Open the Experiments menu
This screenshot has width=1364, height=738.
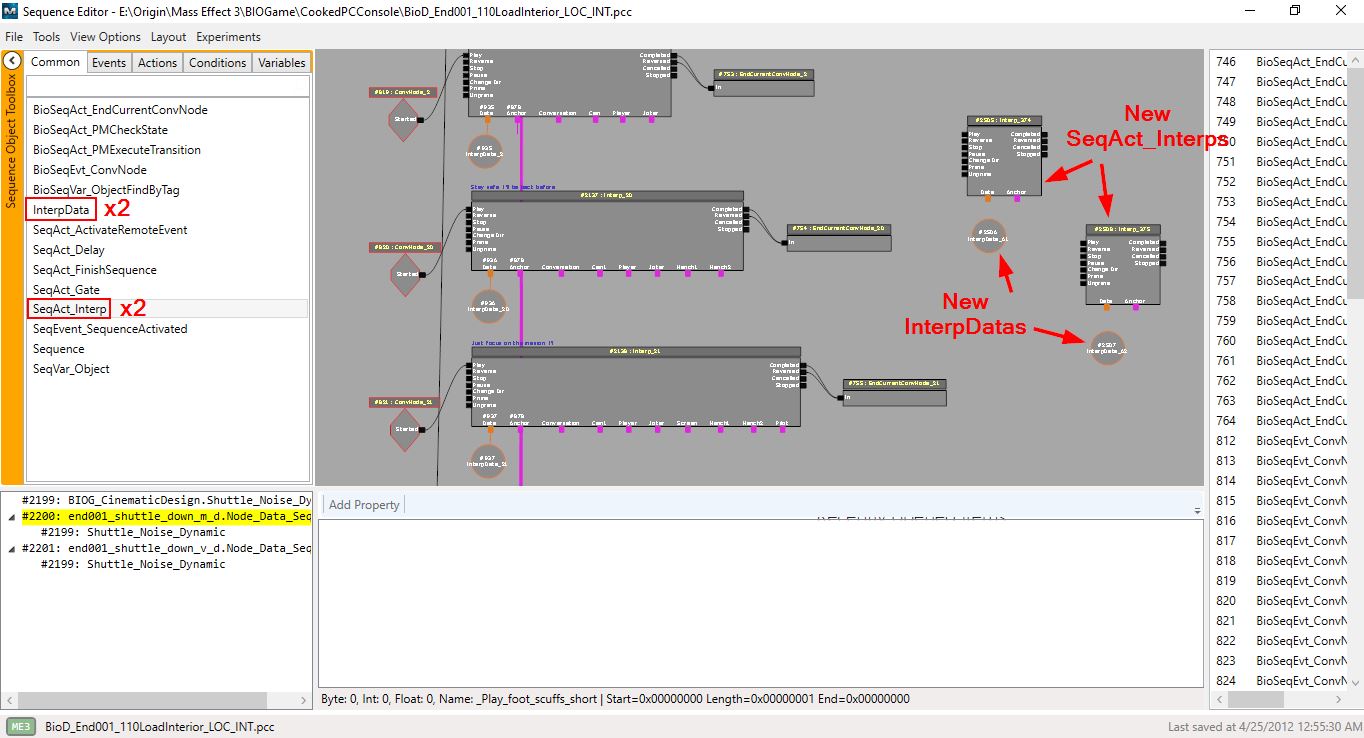click(228, 37)
